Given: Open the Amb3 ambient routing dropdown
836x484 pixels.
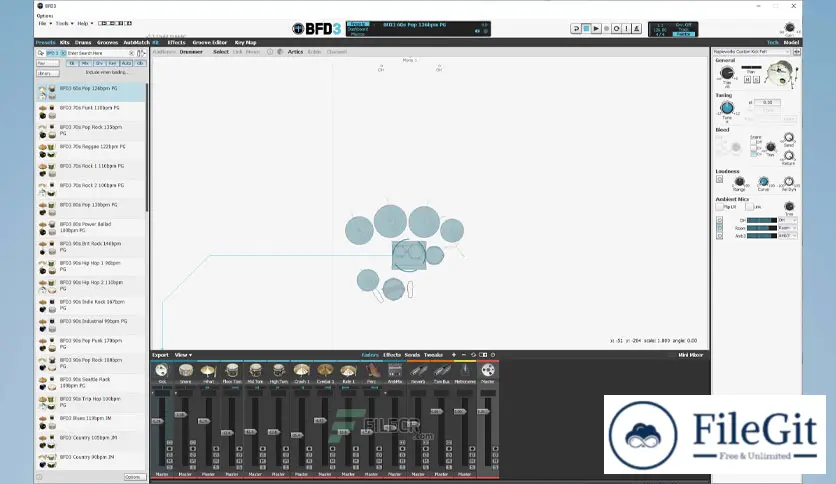Looking at the screenshot, I should coord(787,236).
